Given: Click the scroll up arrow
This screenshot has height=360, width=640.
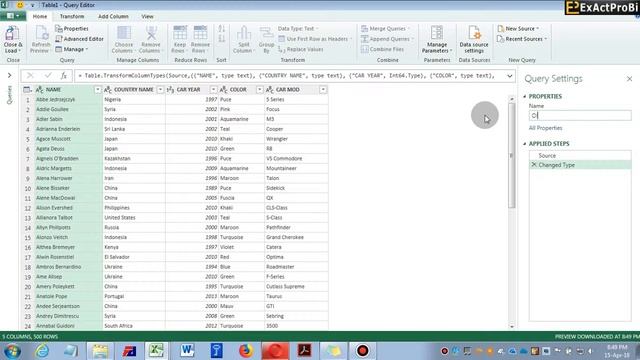Looking at the screenshot, I should click(512, 99).
